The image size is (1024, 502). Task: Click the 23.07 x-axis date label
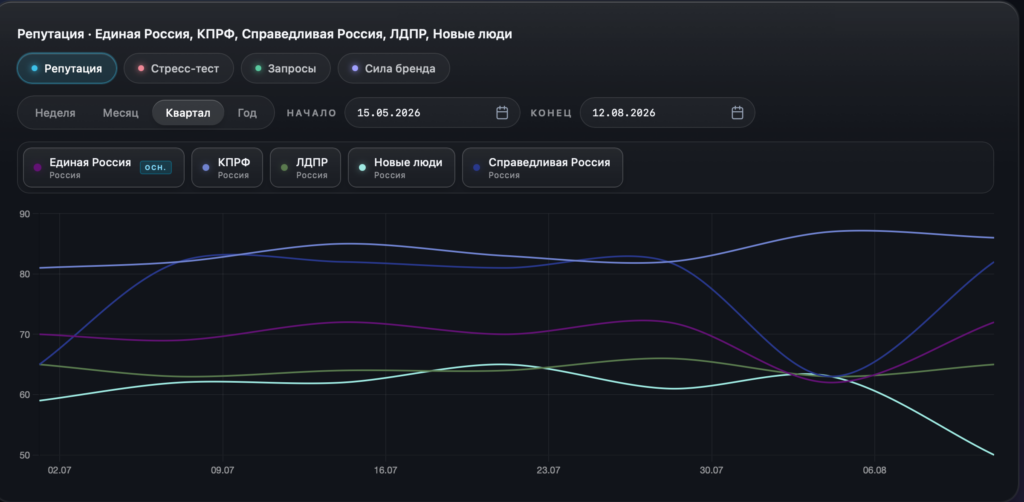click(x=549, y=471)
